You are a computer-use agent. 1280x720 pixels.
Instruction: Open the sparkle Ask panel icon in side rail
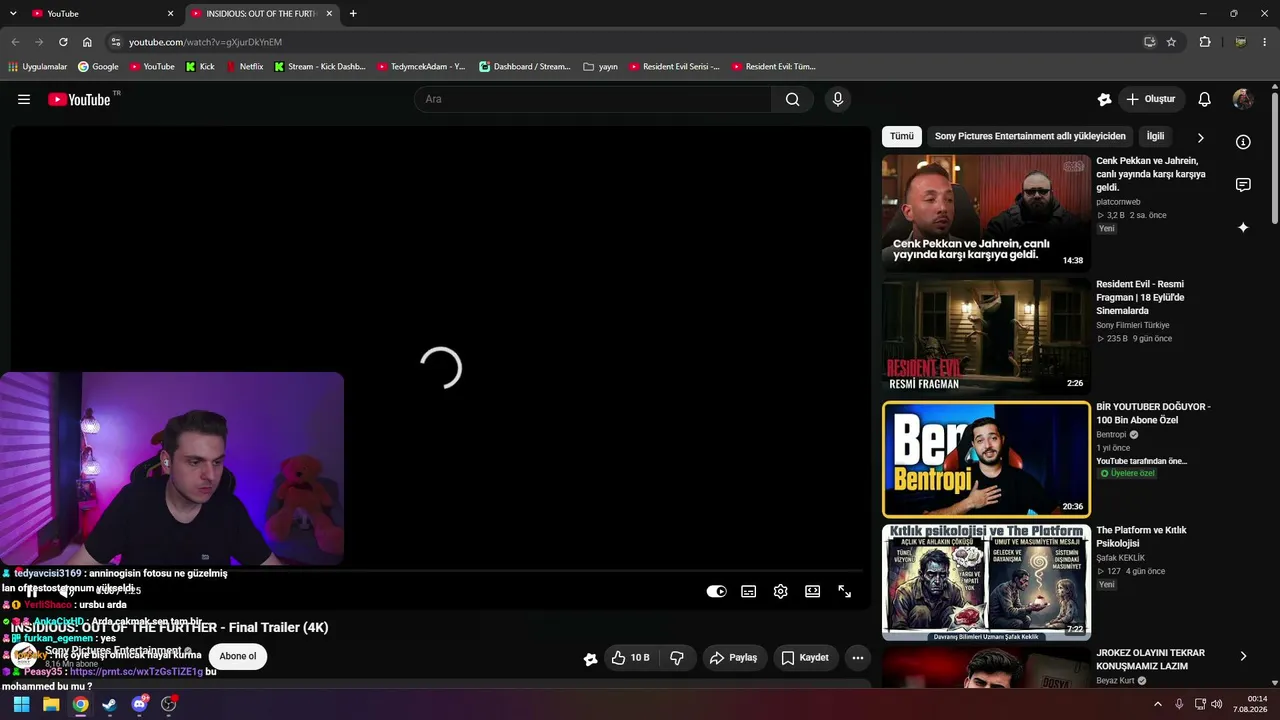tap(1243, 228)
